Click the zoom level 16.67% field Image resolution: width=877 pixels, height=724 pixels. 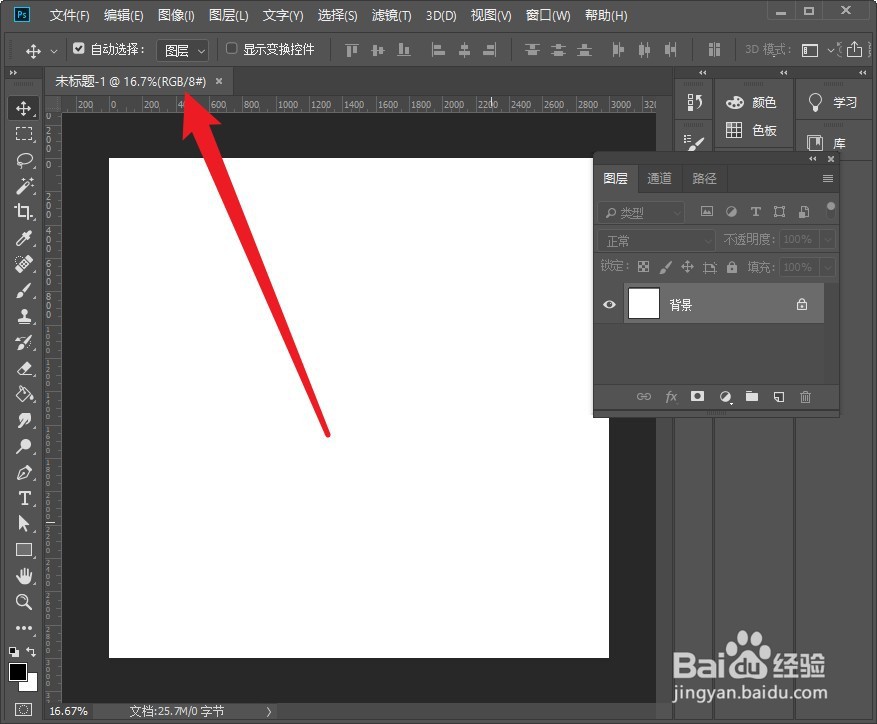(x=69, y=711)
